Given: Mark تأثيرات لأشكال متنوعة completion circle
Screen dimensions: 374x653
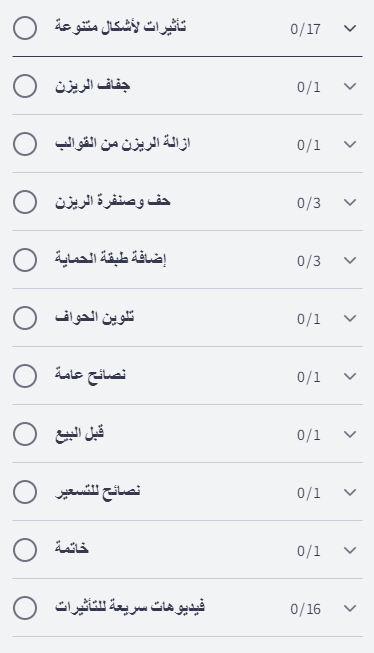Looking at the screenshot, I should (25, 28).
